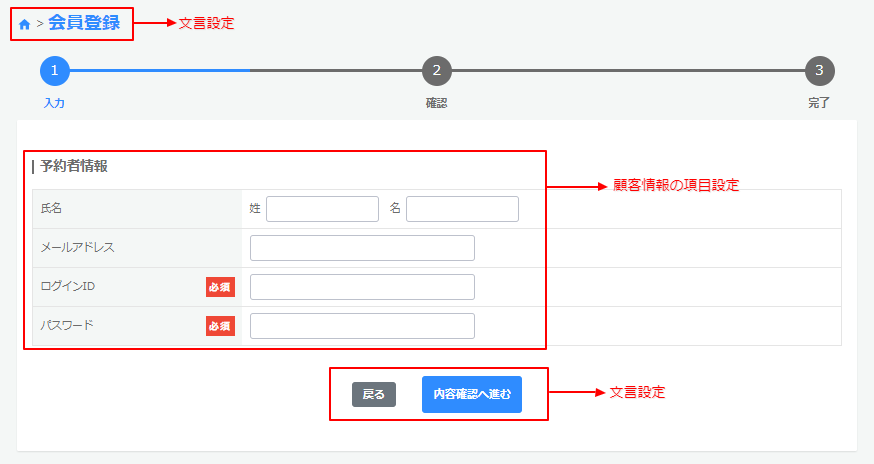Click into the メールアドレス text field
Image resolution: width=874 pixels, height=464 pixels.
[362, 248]
